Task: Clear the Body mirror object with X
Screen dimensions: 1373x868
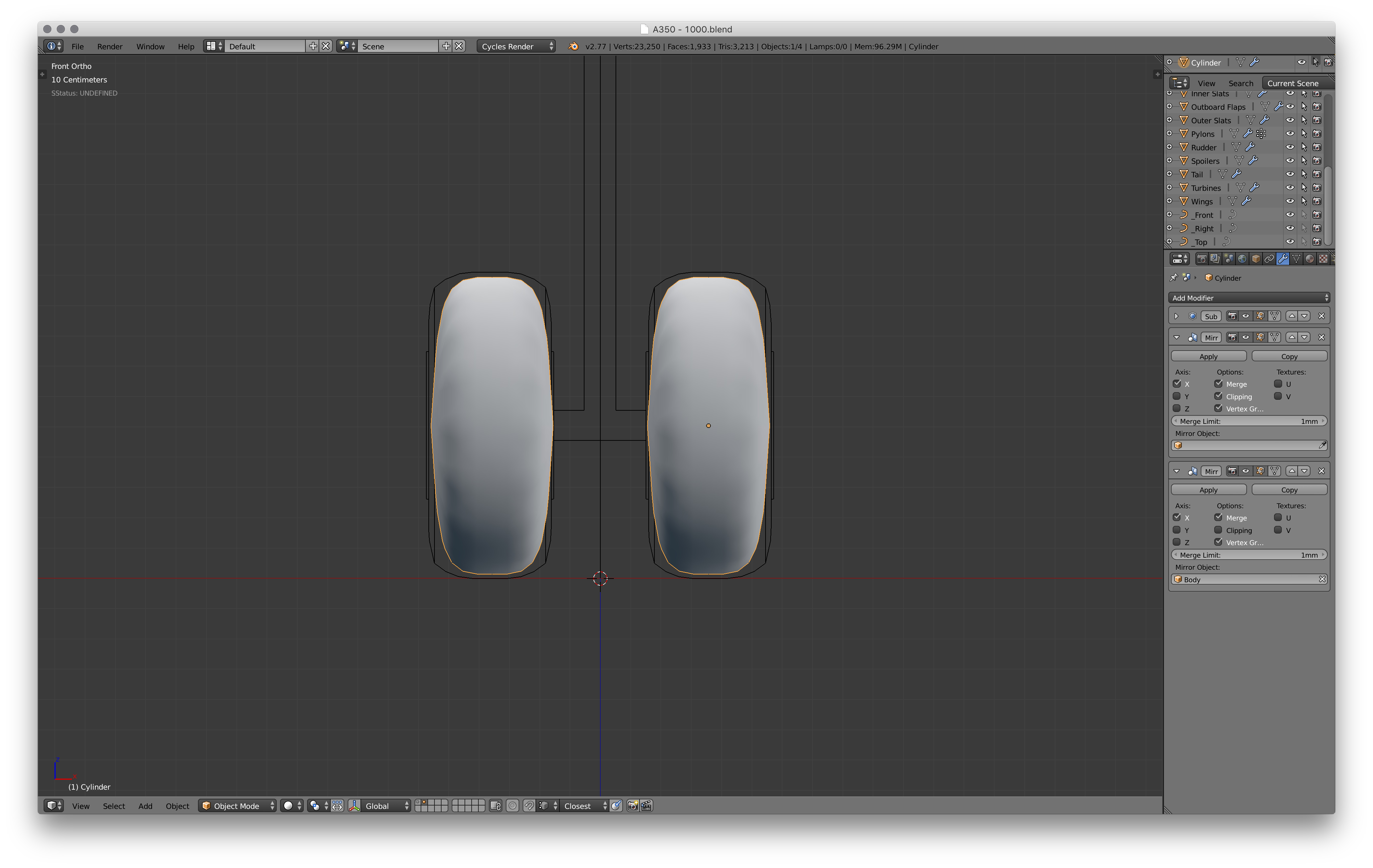Action: [1322, 579]
